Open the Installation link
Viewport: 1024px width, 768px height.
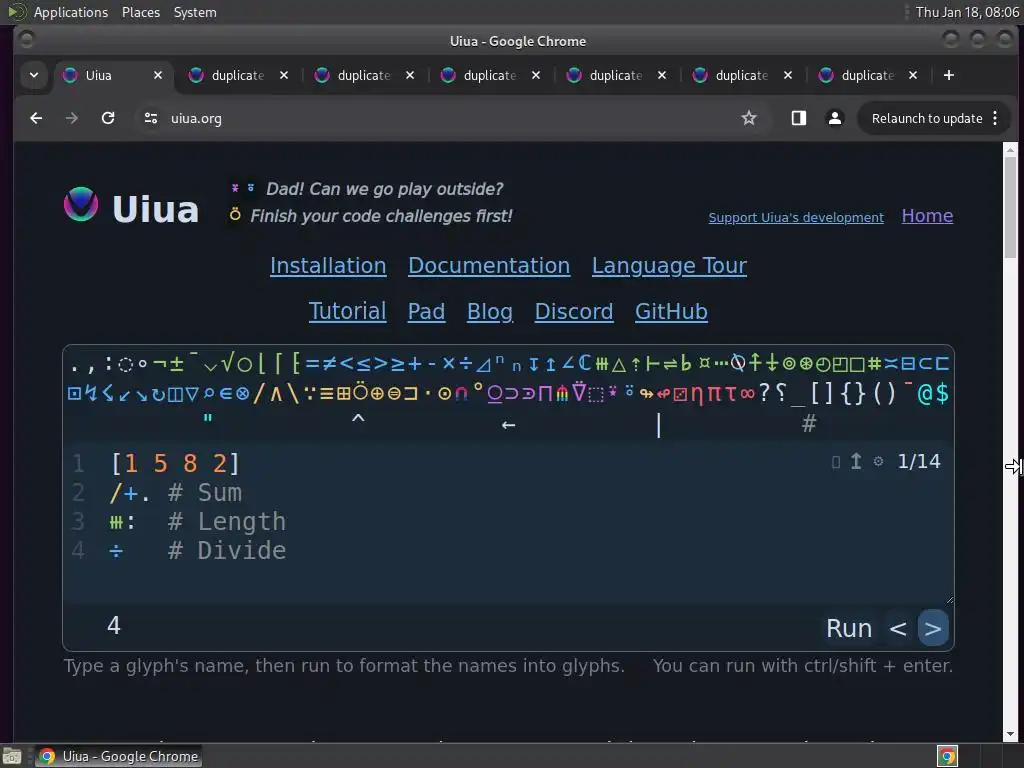point(328,266)
